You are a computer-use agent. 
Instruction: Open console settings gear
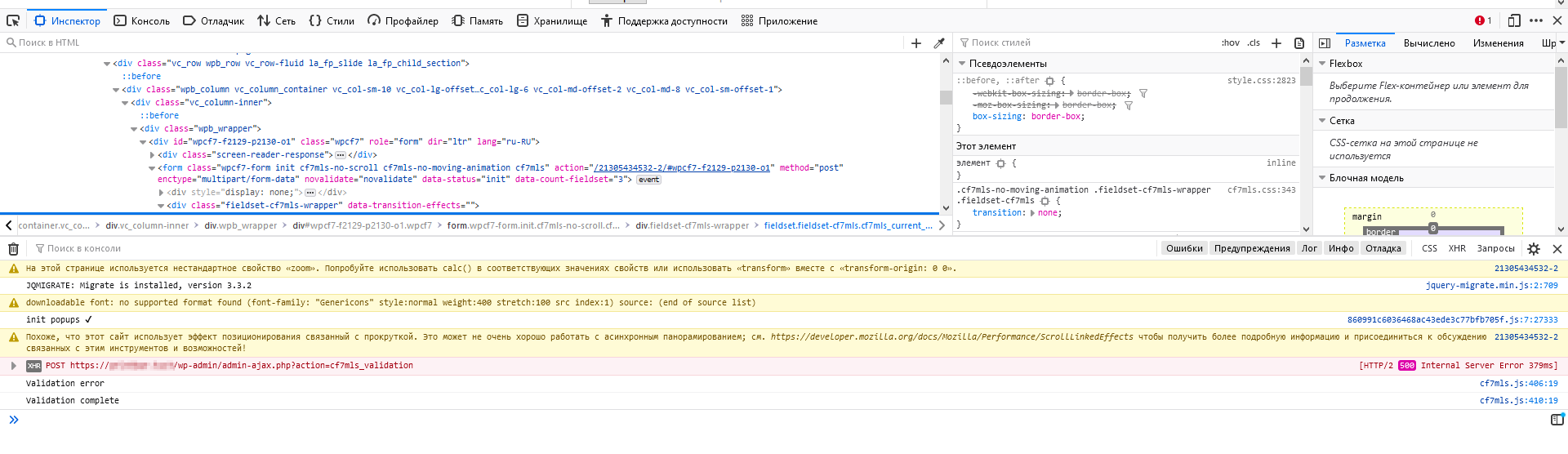1534,249
